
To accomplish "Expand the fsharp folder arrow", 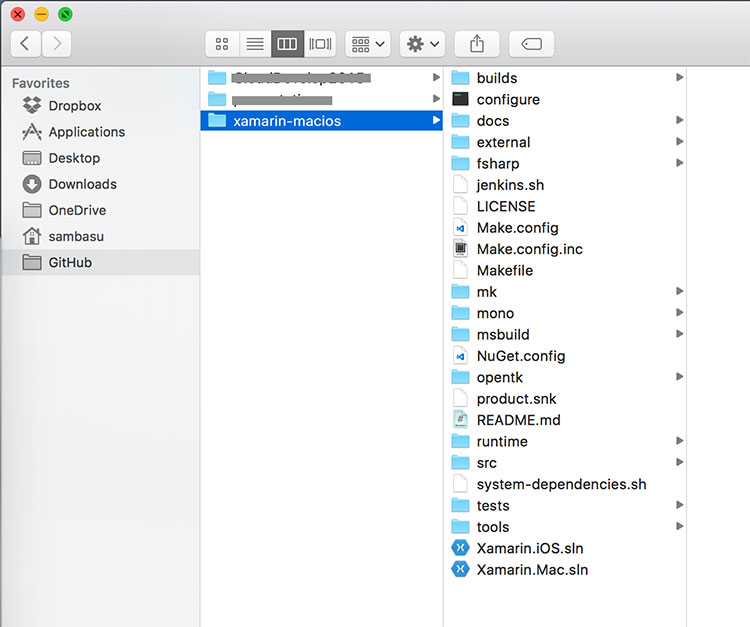I will [x=679, y=163].
